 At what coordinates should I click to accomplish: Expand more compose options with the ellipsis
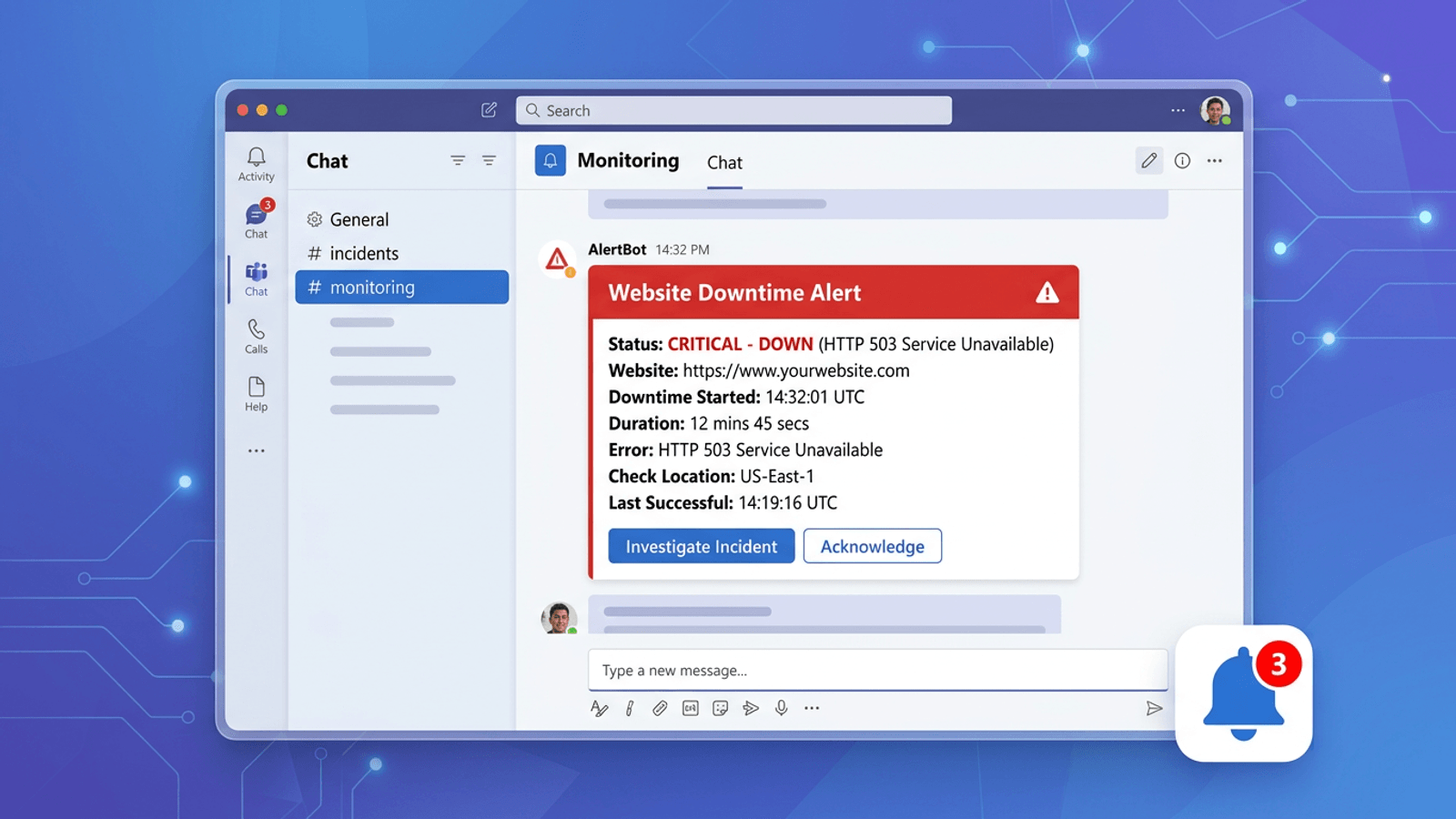(x=812, y=708)
